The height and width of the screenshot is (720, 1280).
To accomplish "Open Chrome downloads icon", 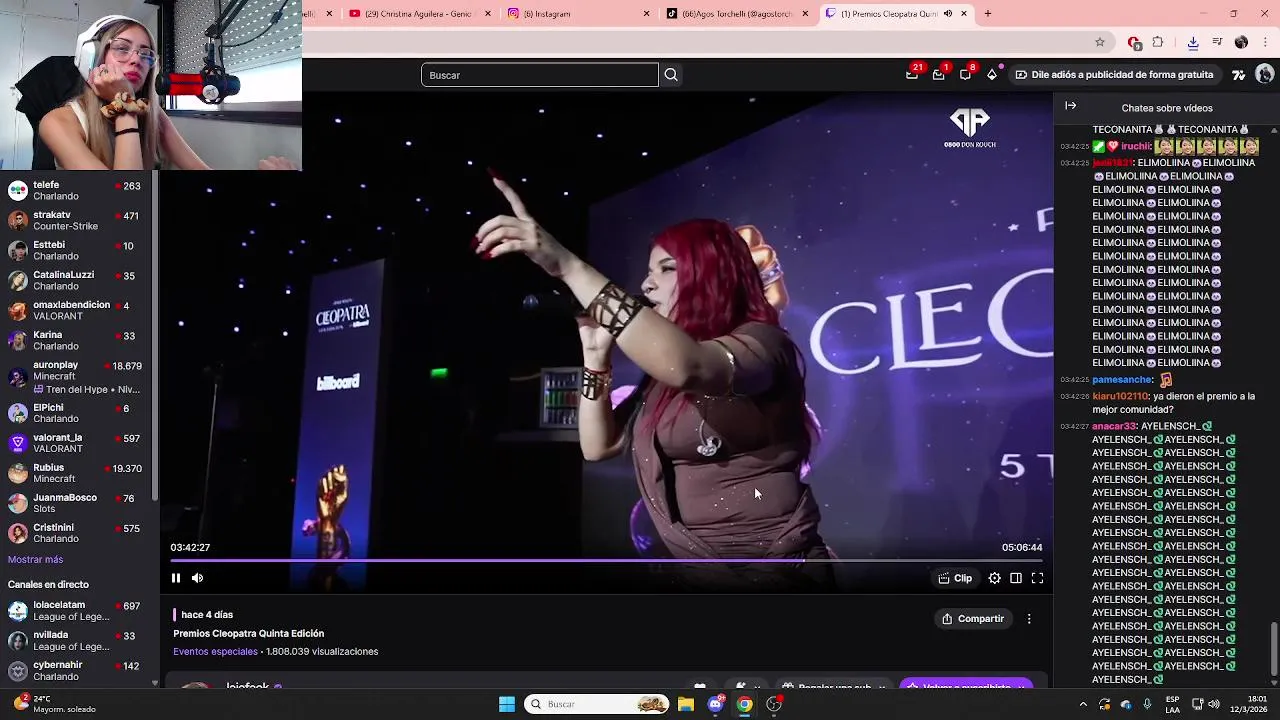I will coord(1193,42).
